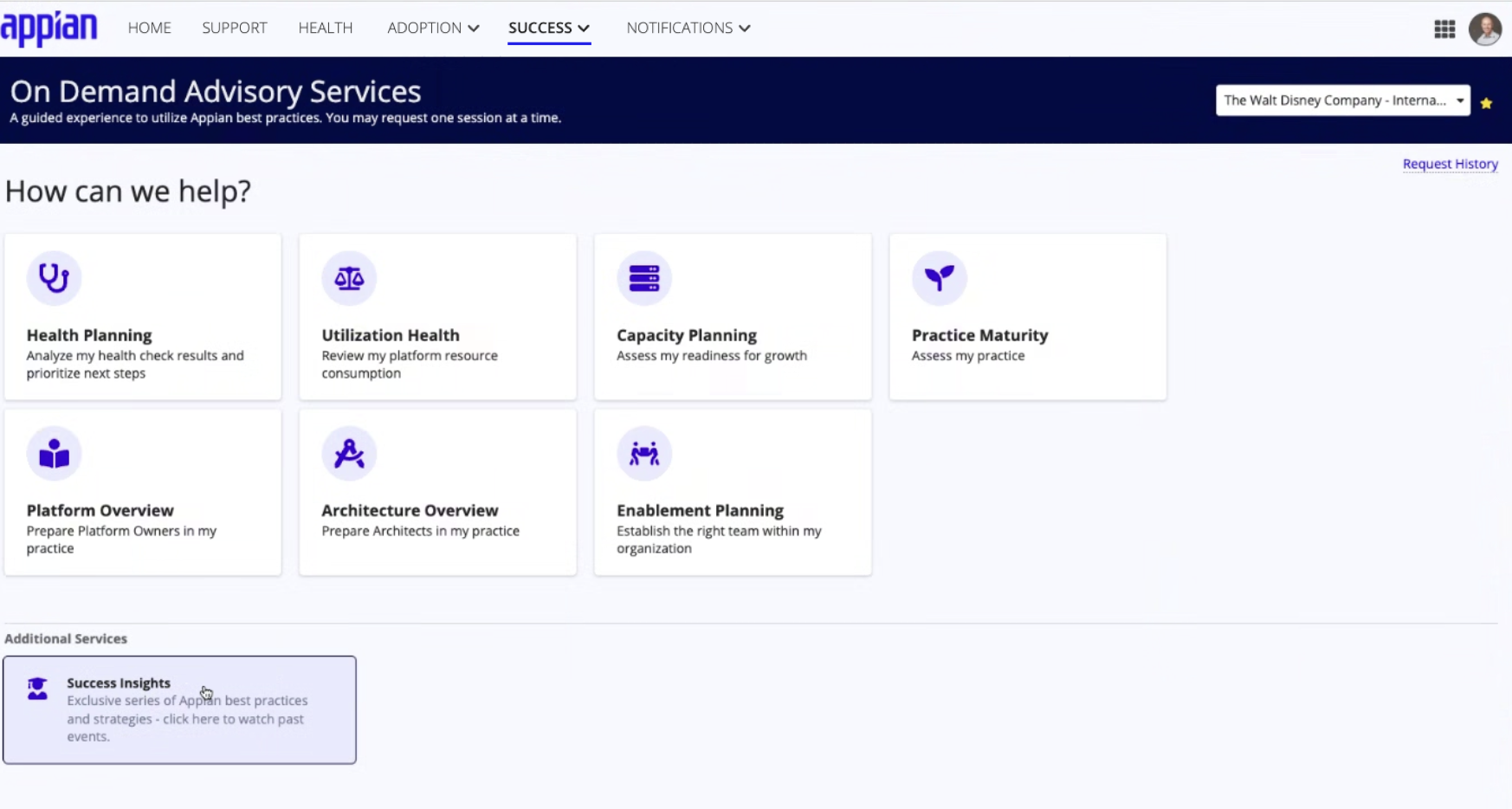This screenshot has width=1512, height=809.
Task: Click the 'How can we help?' heading
Action: pyautogui.click(x=128, y=191)
